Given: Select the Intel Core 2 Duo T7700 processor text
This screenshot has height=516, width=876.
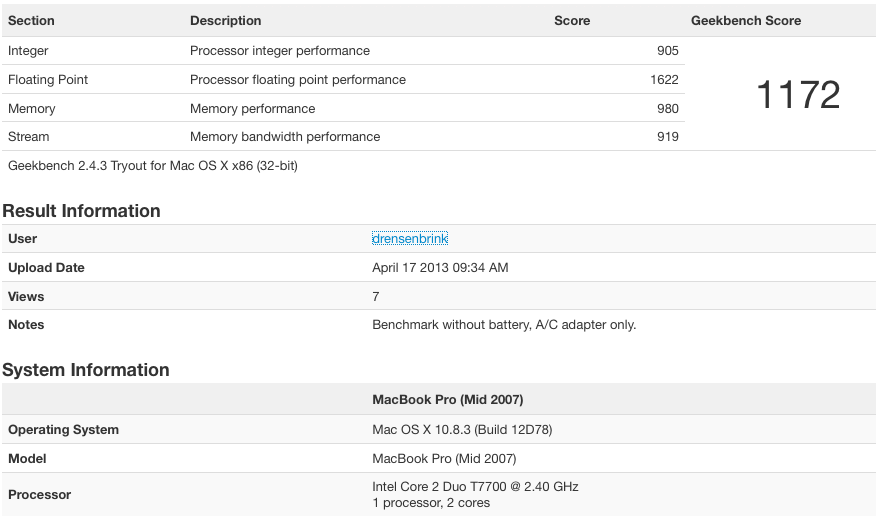Looking at the screenshot, I should (475, 486).
